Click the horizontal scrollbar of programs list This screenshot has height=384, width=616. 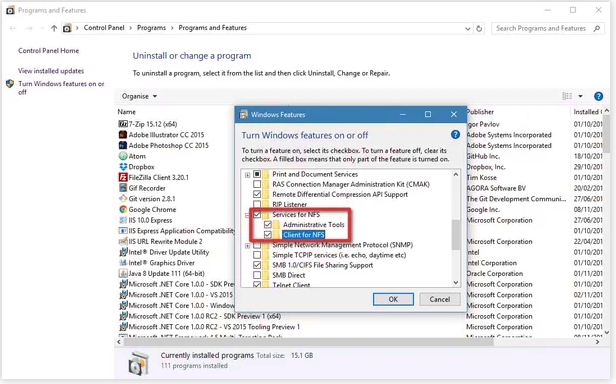[x=308, y=342]
